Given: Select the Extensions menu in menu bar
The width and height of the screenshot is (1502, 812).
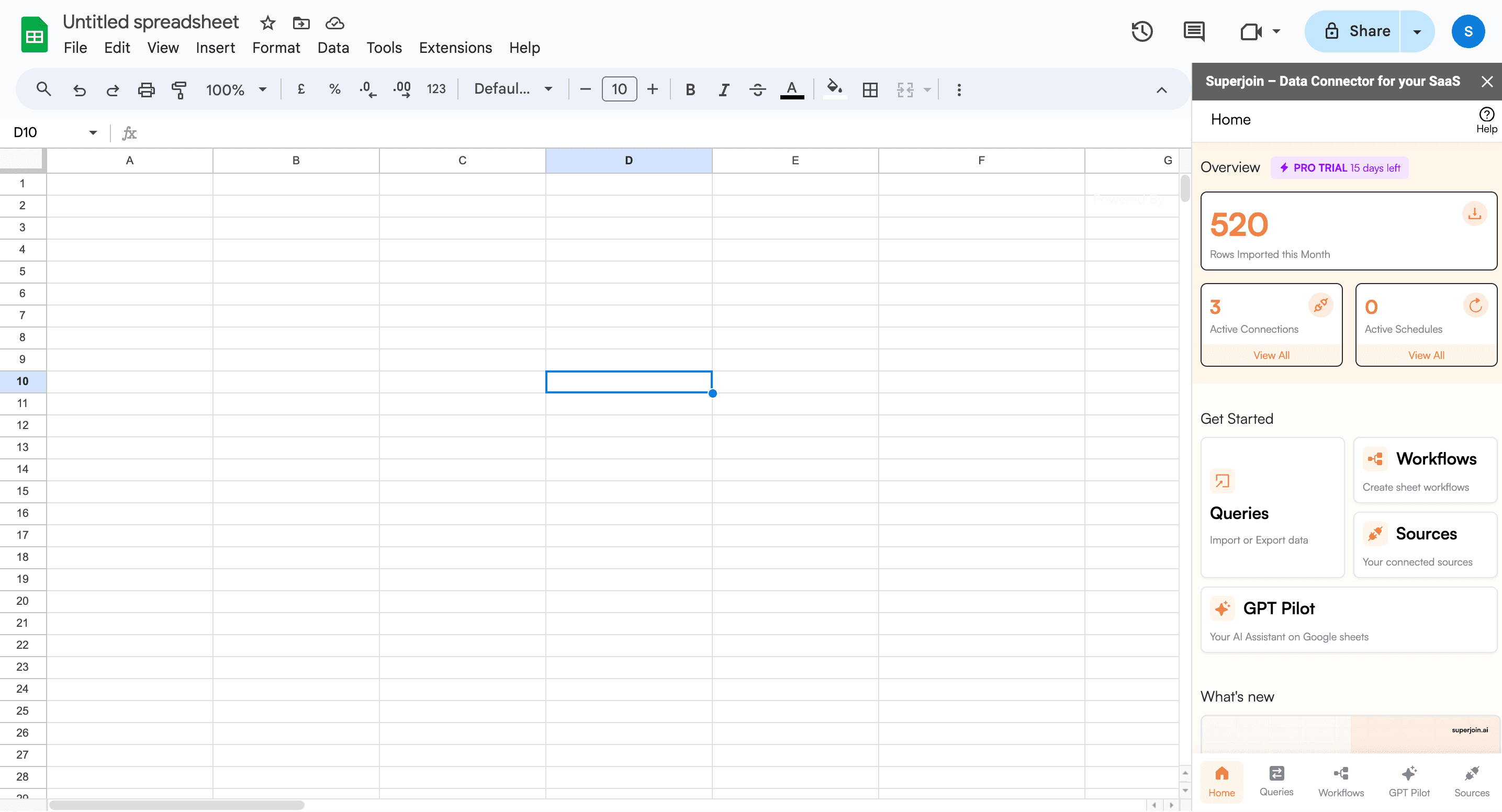Looking at the screenshot, I should [x=454, y=47].
